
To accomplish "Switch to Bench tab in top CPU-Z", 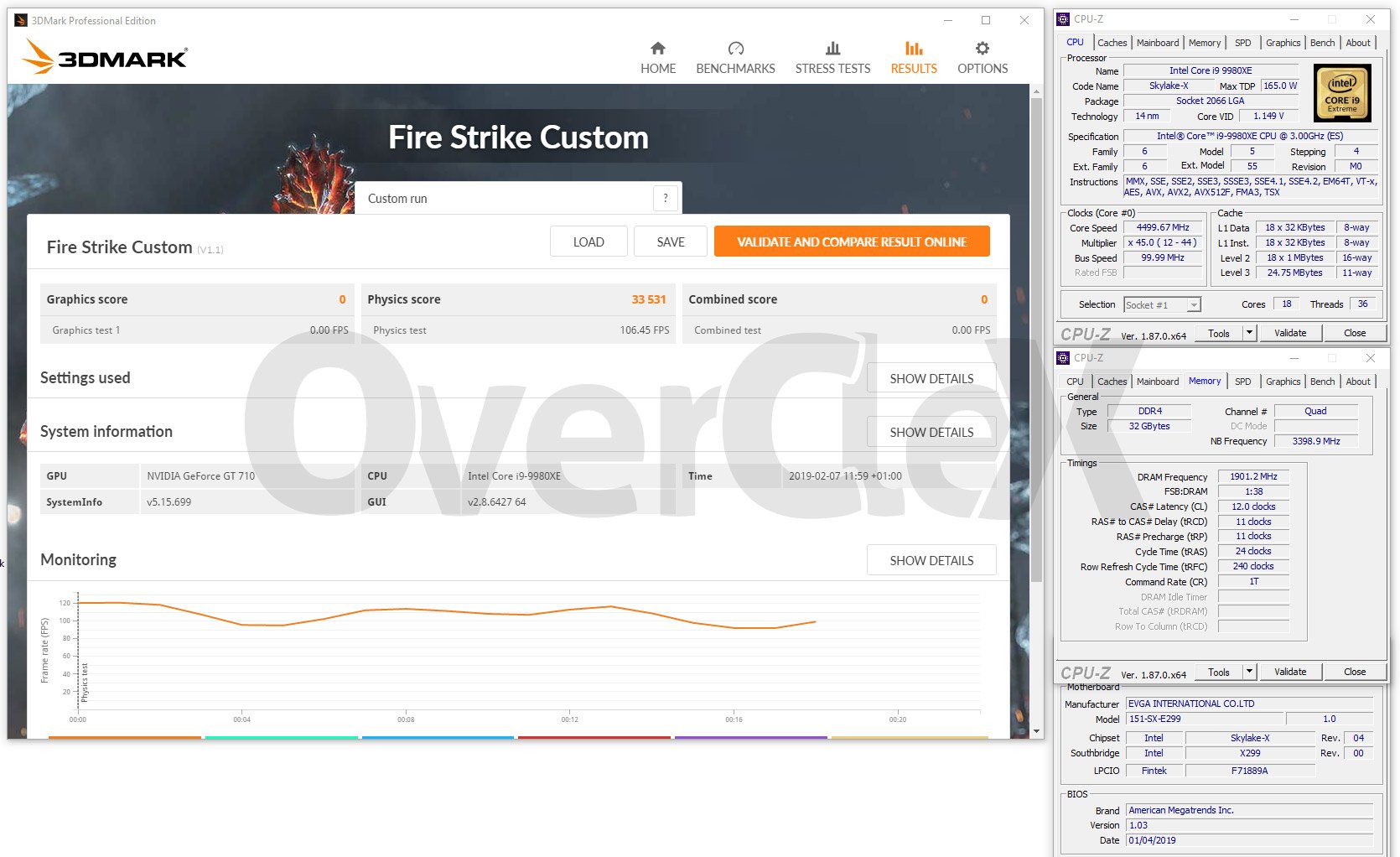I will point(1323,43).
